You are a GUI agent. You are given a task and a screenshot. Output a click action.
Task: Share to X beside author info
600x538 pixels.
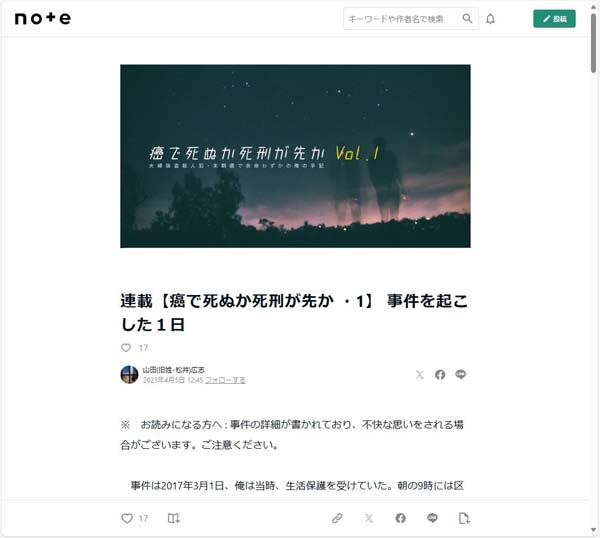click(420, 375)
